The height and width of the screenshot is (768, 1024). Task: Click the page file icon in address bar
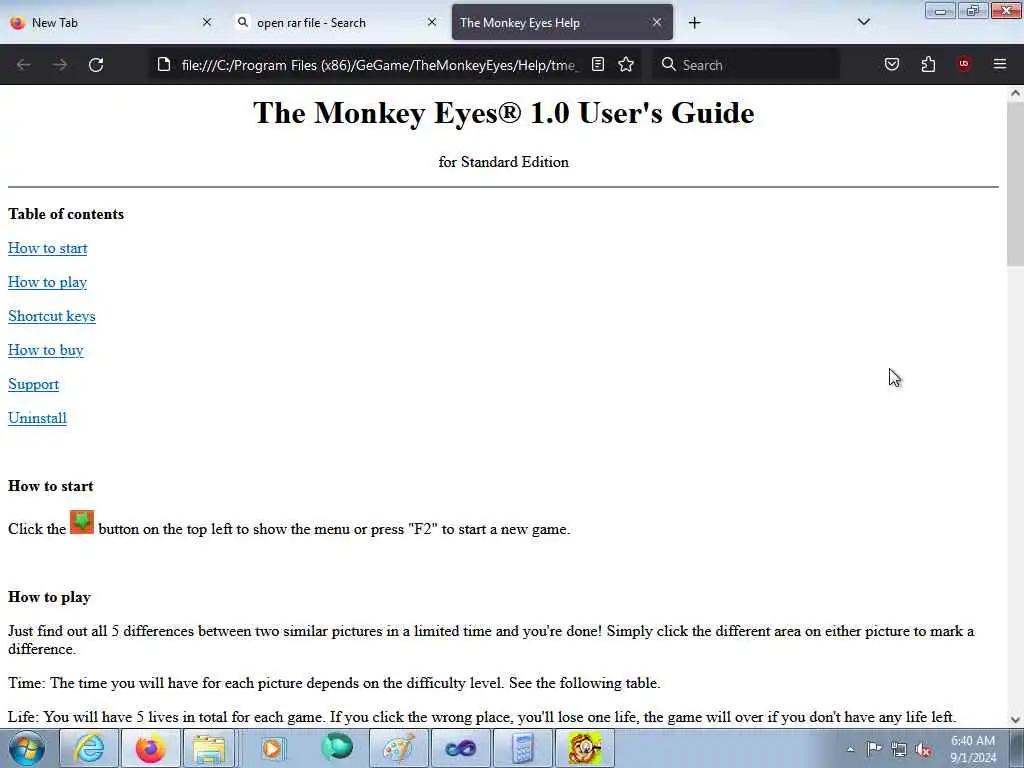pyautogui.click(x=164, y=65)
